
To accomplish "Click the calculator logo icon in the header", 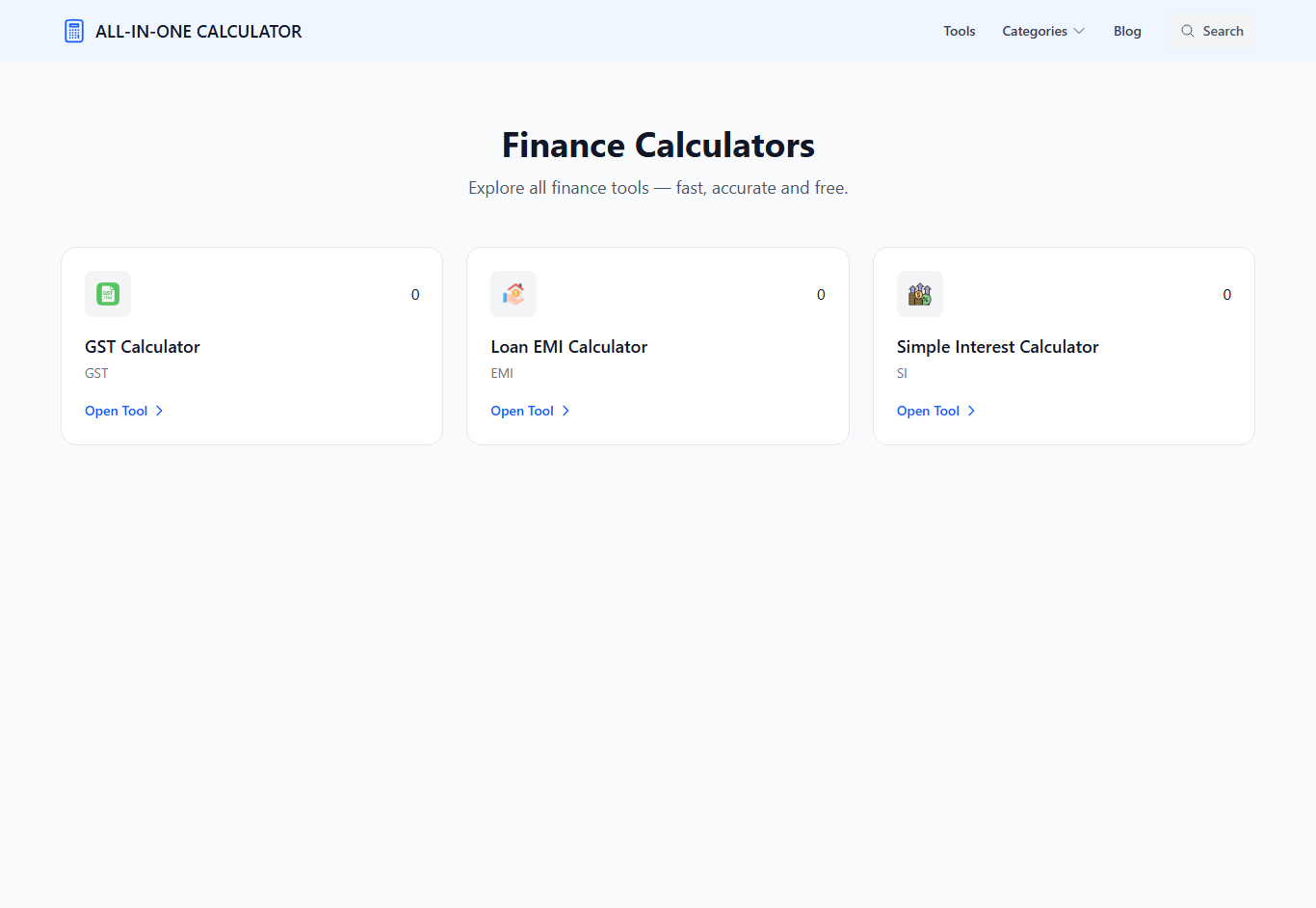I will 73,30.
